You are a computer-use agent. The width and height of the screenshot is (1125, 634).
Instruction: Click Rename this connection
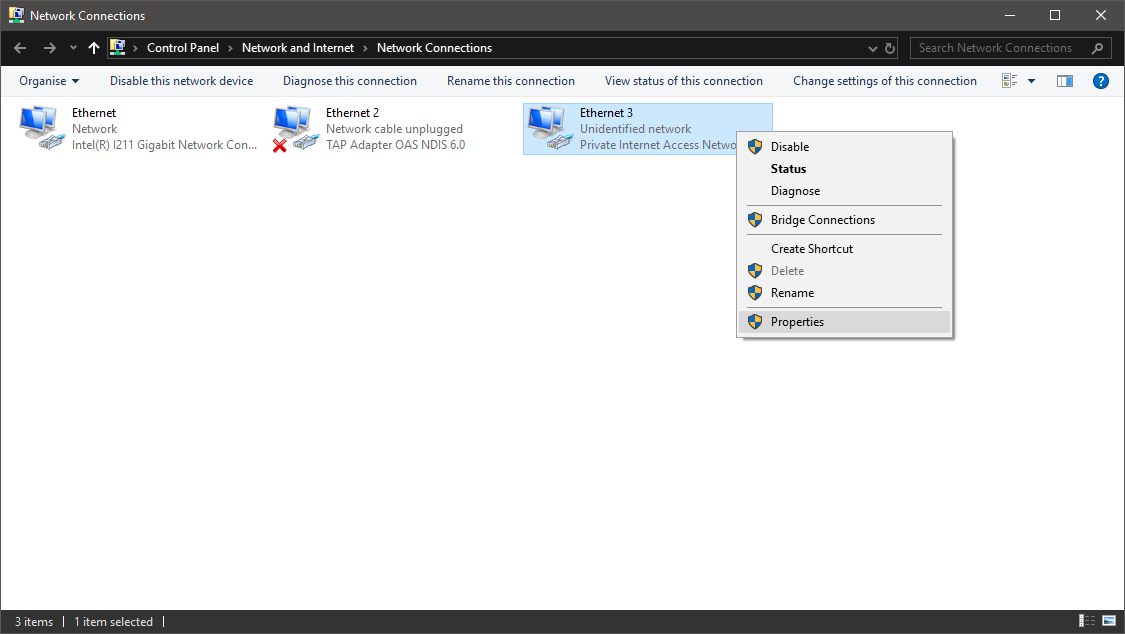click(511, 81)
